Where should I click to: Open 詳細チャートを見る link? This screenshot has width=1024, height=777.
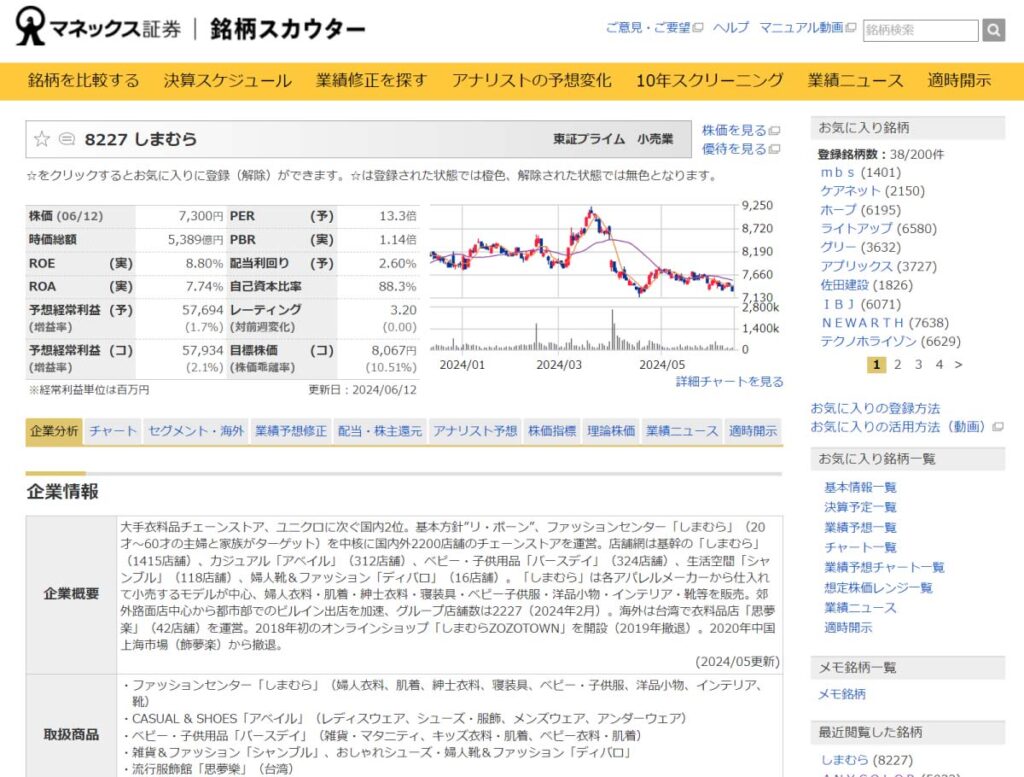click(x=729, y=381)
